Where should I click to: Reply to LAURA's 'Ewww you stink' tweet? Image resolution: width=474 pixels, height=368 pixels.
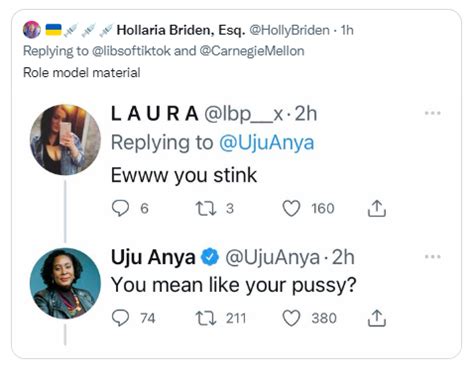(x=120, y=208)
